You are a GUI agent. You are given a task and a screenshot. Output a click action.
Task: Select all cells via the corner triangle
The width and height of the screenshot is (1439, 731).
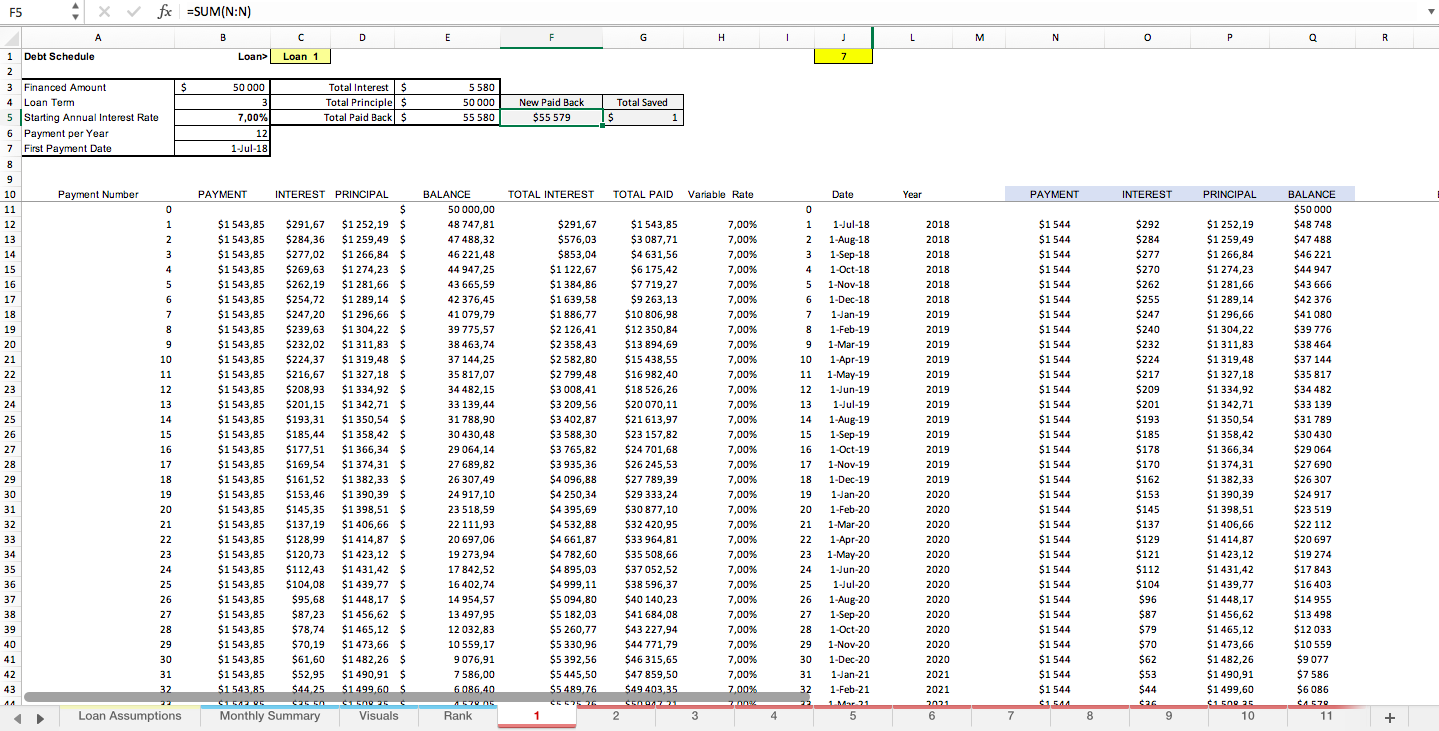click(x=8, y=37)
